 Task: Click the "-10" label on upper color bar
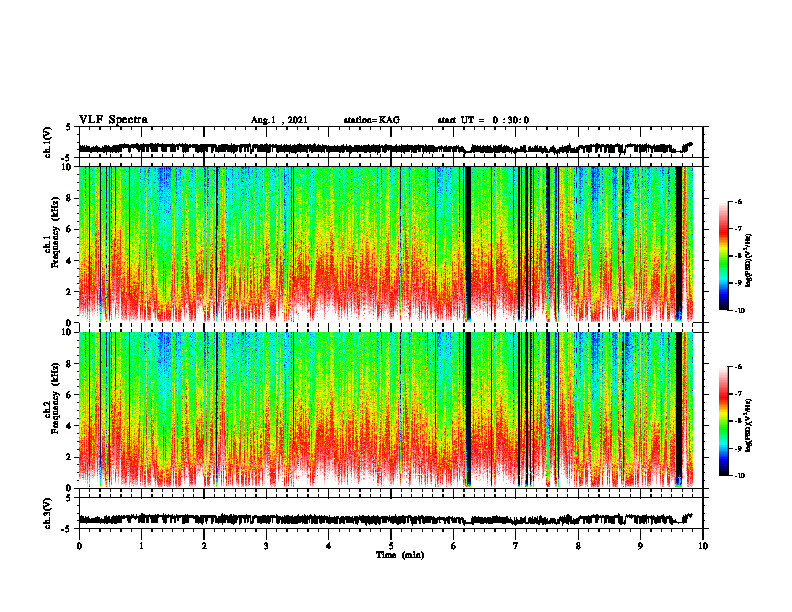(x=739, y=311)
